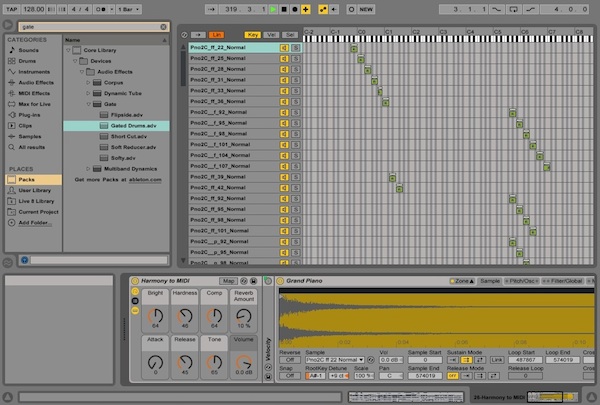Collapse the Gate folder
This screenshot has width=600, height=405.
tap(88, 104)
